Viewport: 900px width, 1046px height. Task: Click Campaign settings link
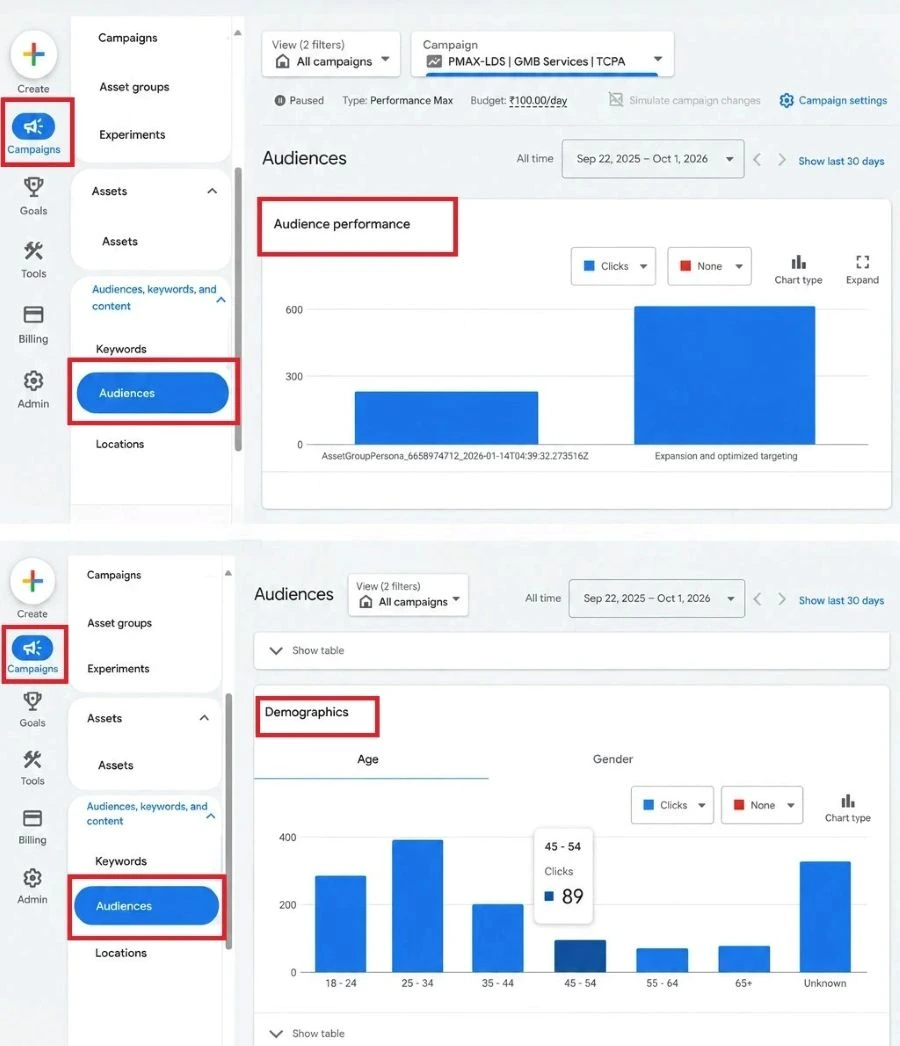point(843,100)
